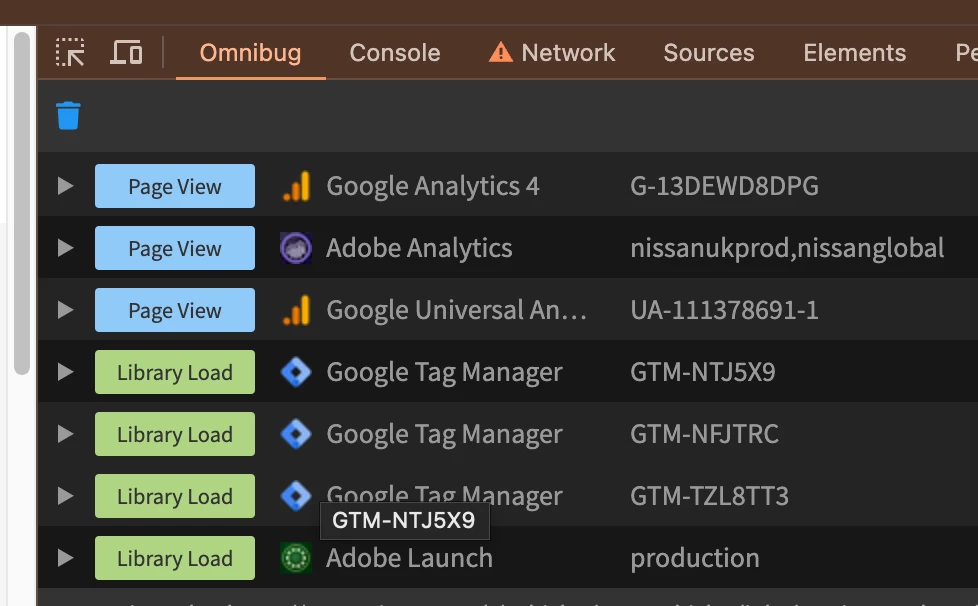Click the Adobe Analytics provider icon
This screenshot has height=606, width=978.
pos(296,248)
